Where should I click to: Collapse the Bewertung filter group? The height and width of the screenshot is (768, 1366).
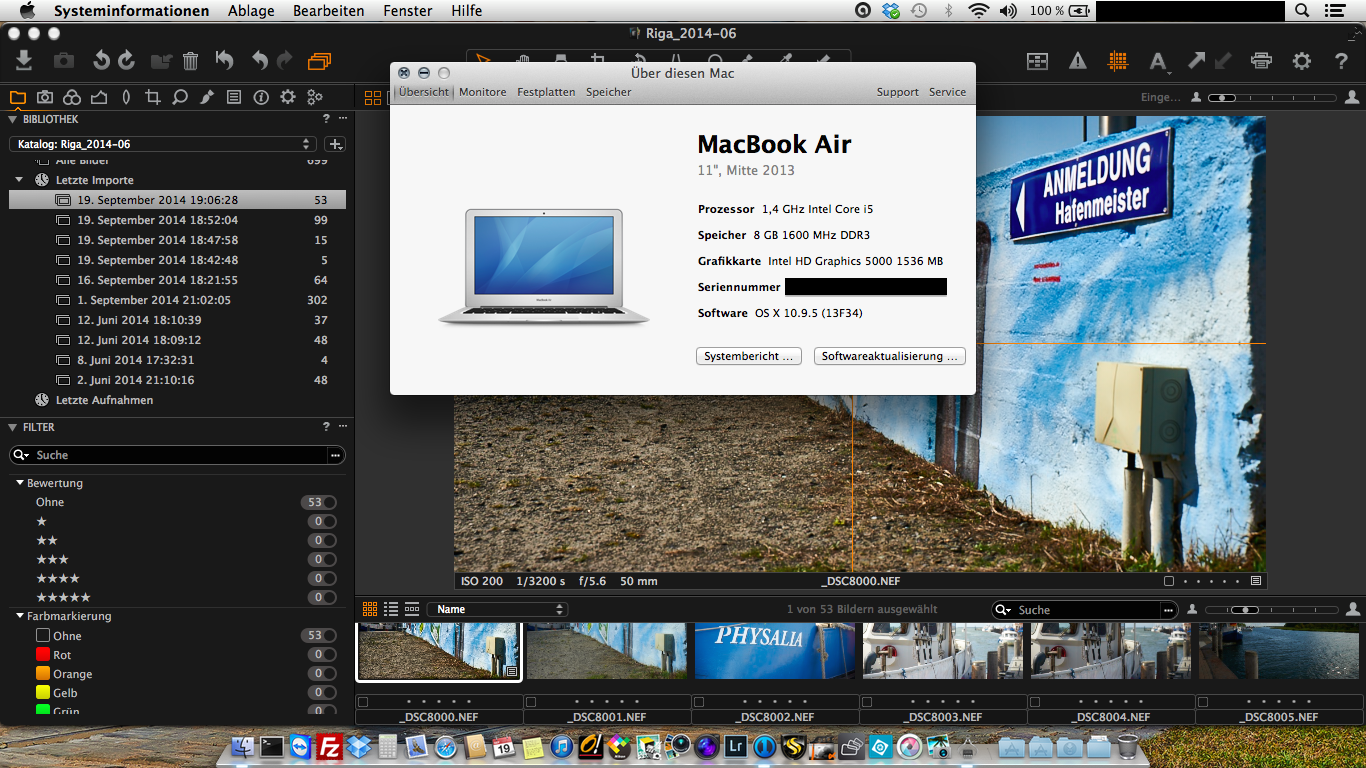pos(20,483)
